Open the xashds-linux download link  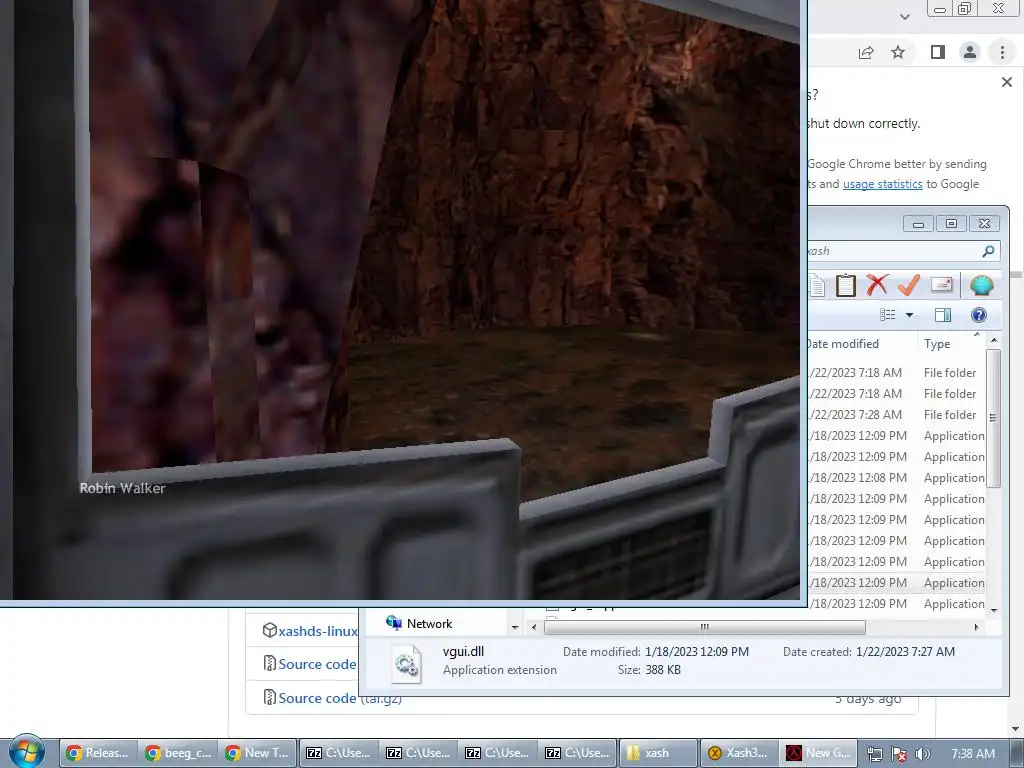[x=318, y=632]
